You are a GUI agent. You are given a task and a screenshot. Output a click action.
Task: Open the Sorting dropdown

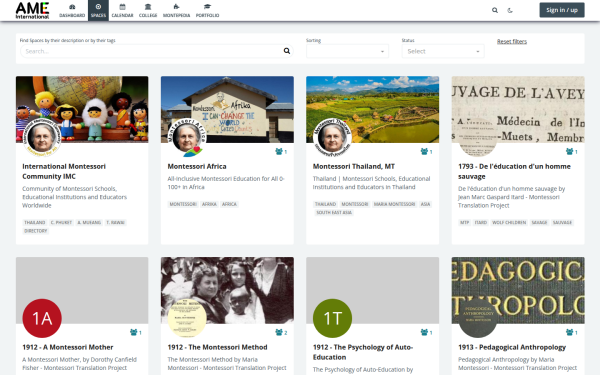click(347, 51)
